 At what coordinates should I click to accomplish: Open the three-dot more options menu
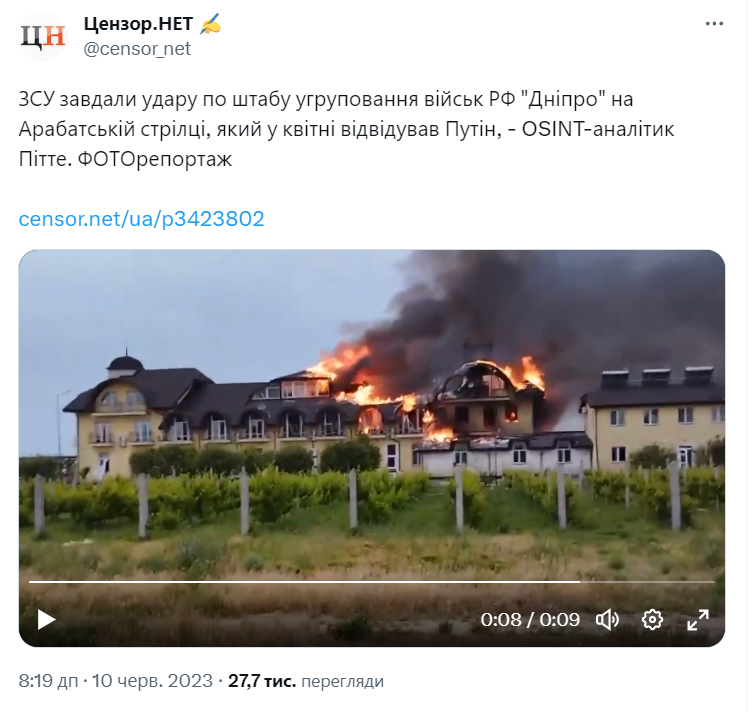pyautogui.click(x=714, y=24)
